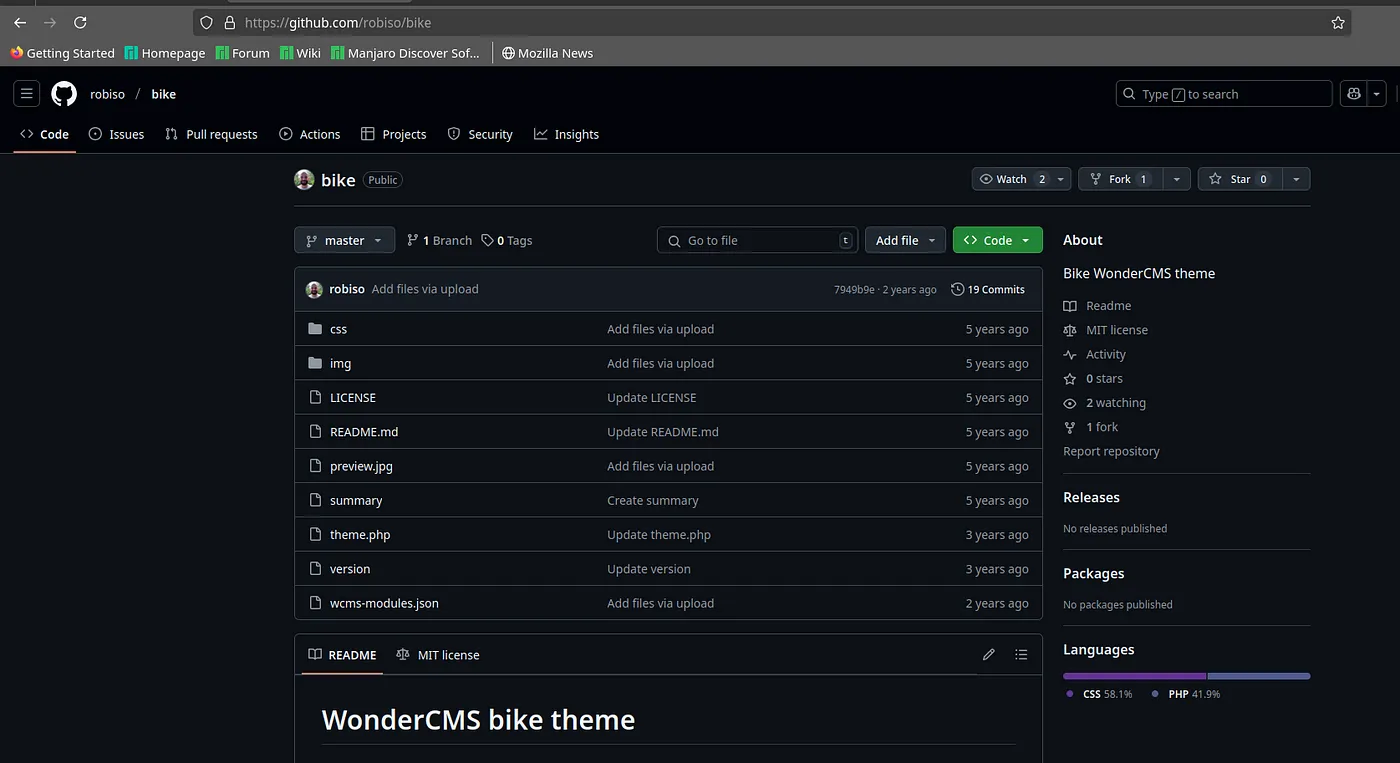This screenshot has width=1400, height=763.
Task: Open the GitHub global navigation hamburger menu
Action: (x=27, y=94)
